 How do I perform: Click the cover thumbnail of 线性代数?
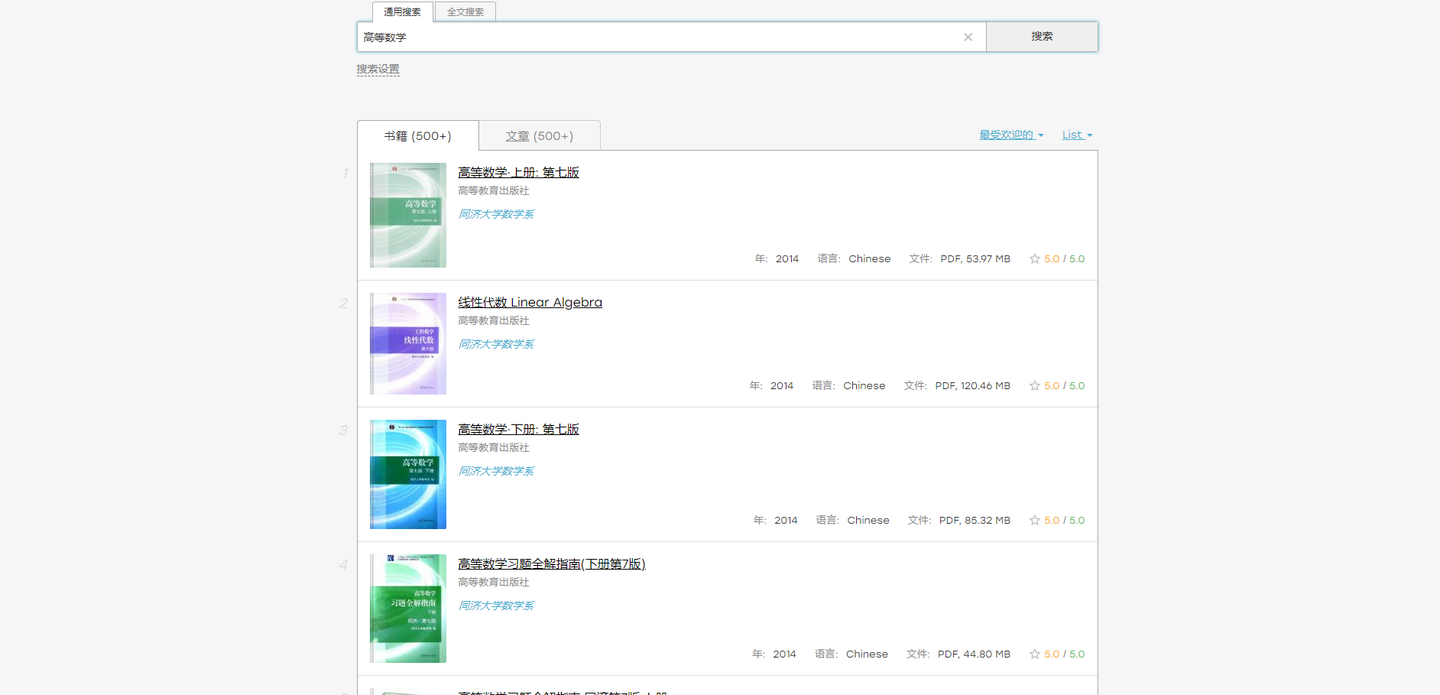pyautogui.click(x=407, y=343)
